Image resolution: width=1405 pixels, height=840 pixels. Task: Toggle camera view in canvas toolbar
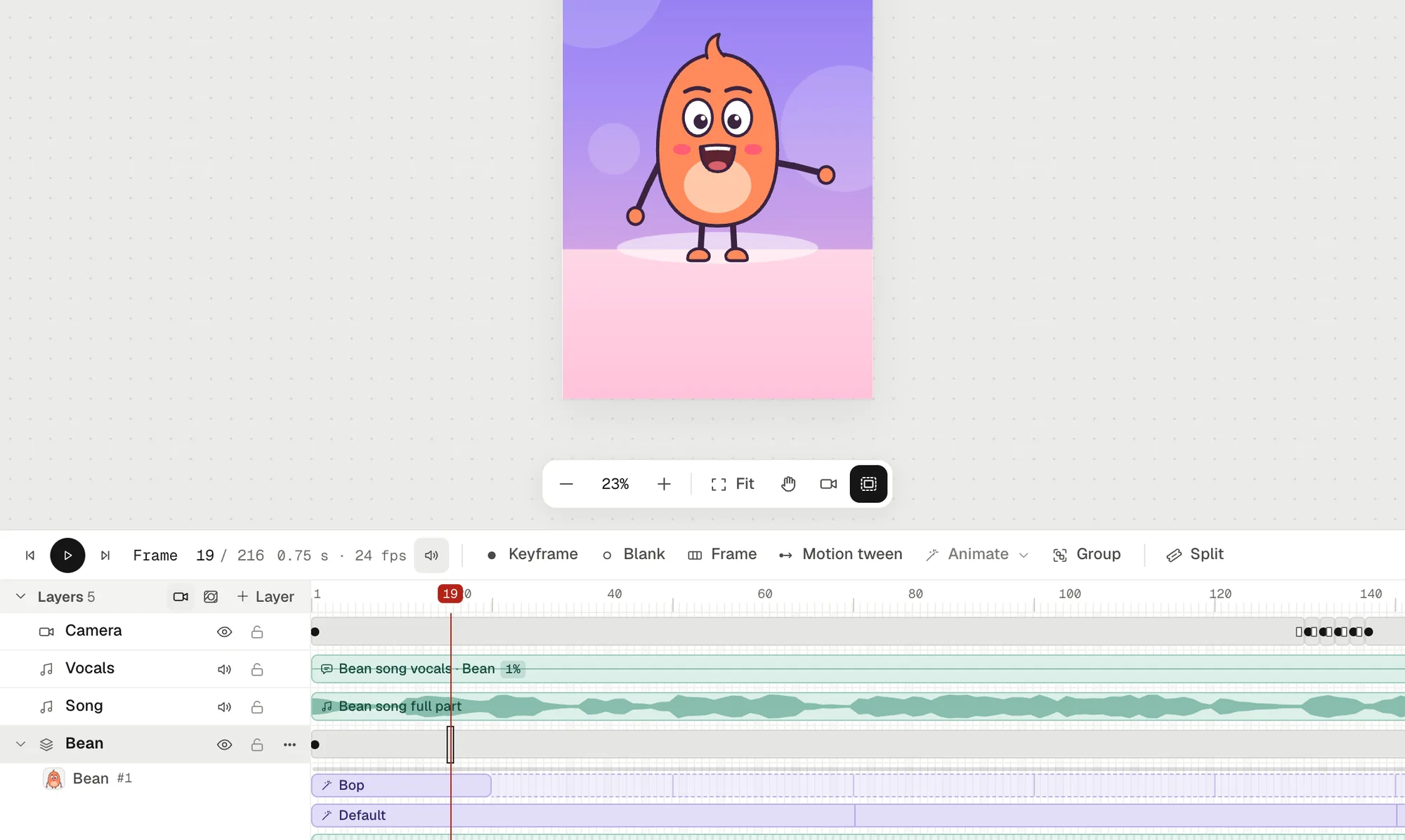tap(828, 484)
